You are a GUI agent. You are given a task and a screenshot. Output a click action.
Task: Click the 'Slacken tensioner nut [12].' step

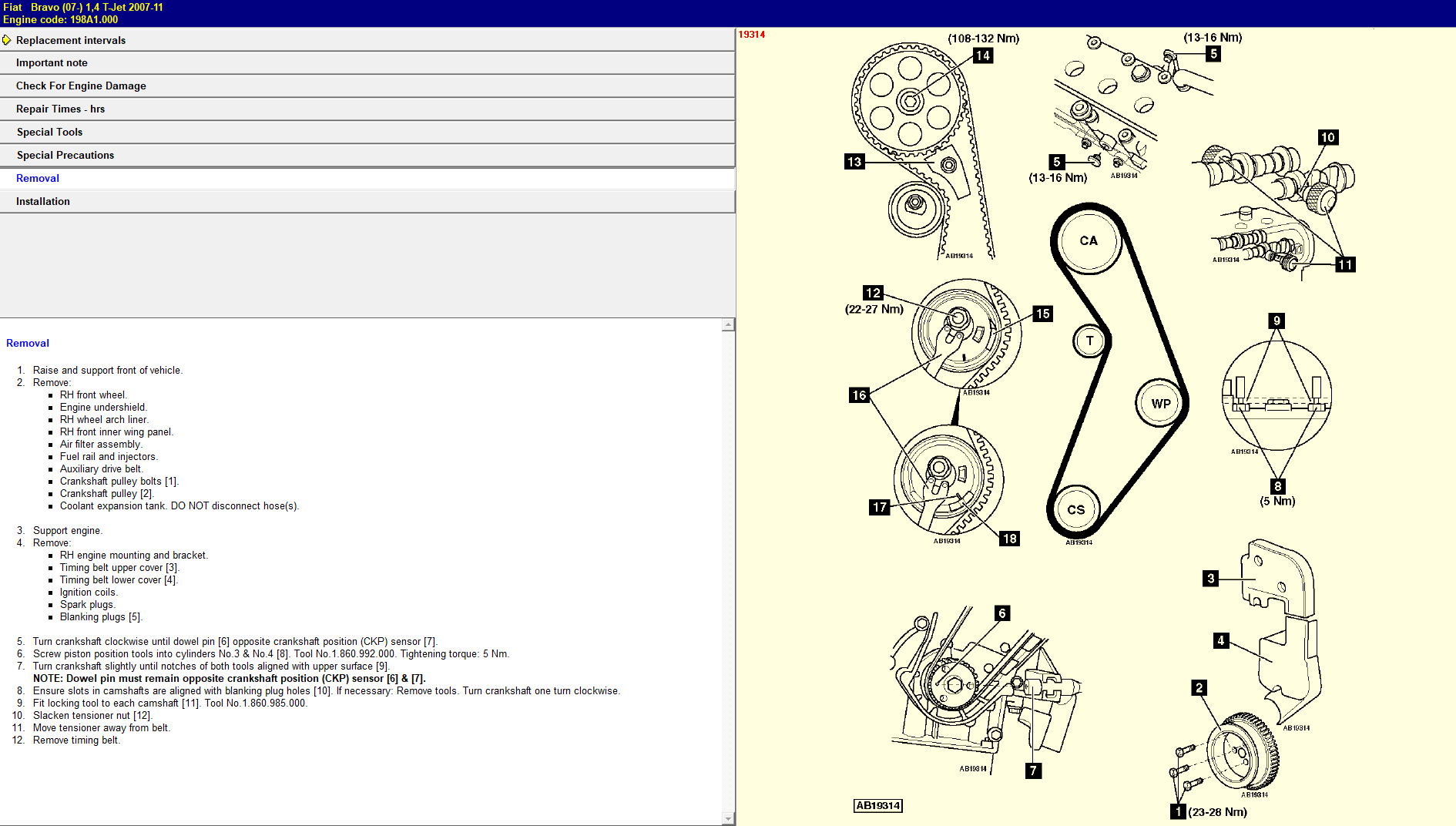point(92,716)
